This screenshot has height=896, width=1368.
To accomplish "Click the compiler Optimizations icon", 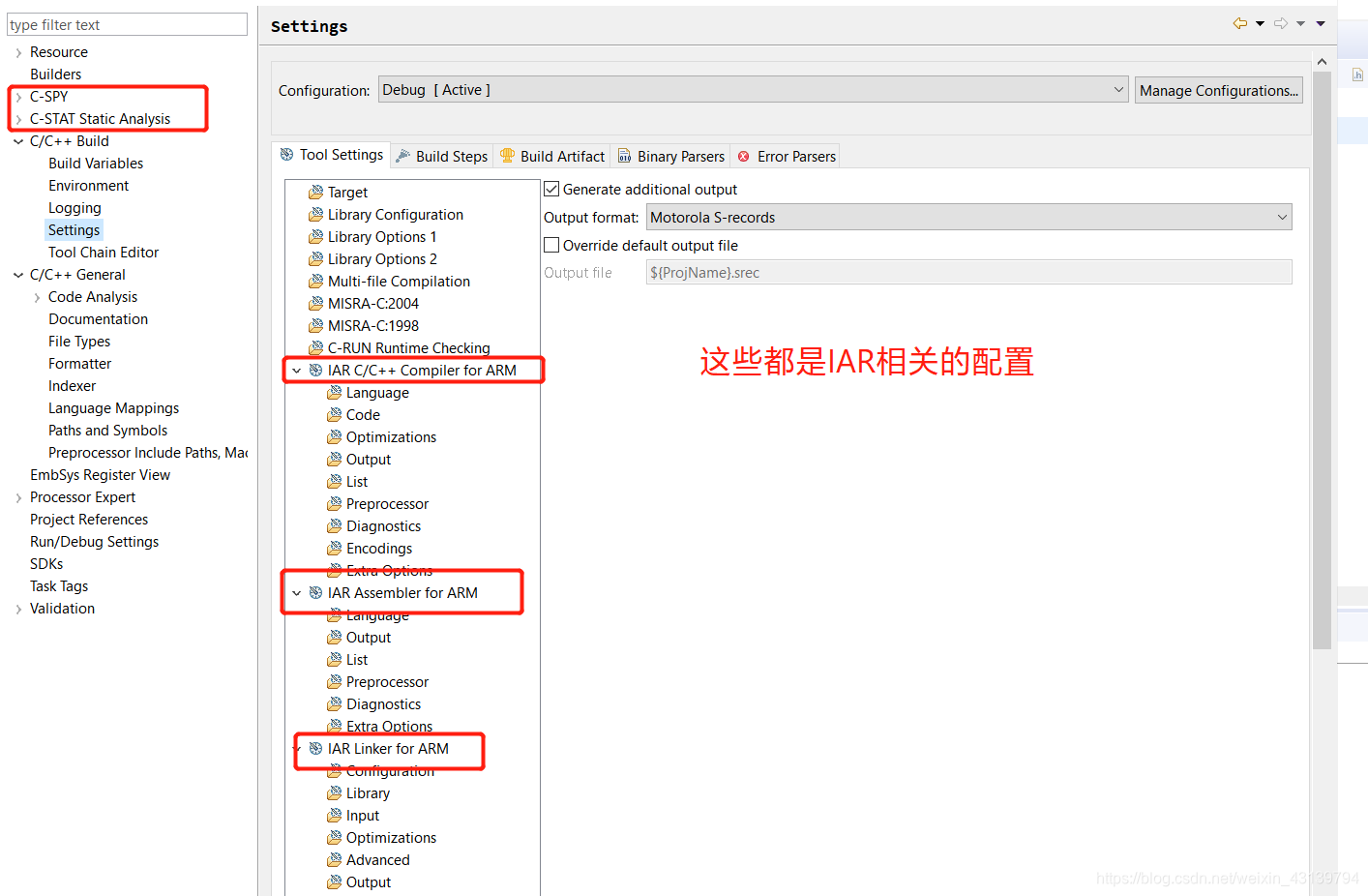I will click(334, 437).
